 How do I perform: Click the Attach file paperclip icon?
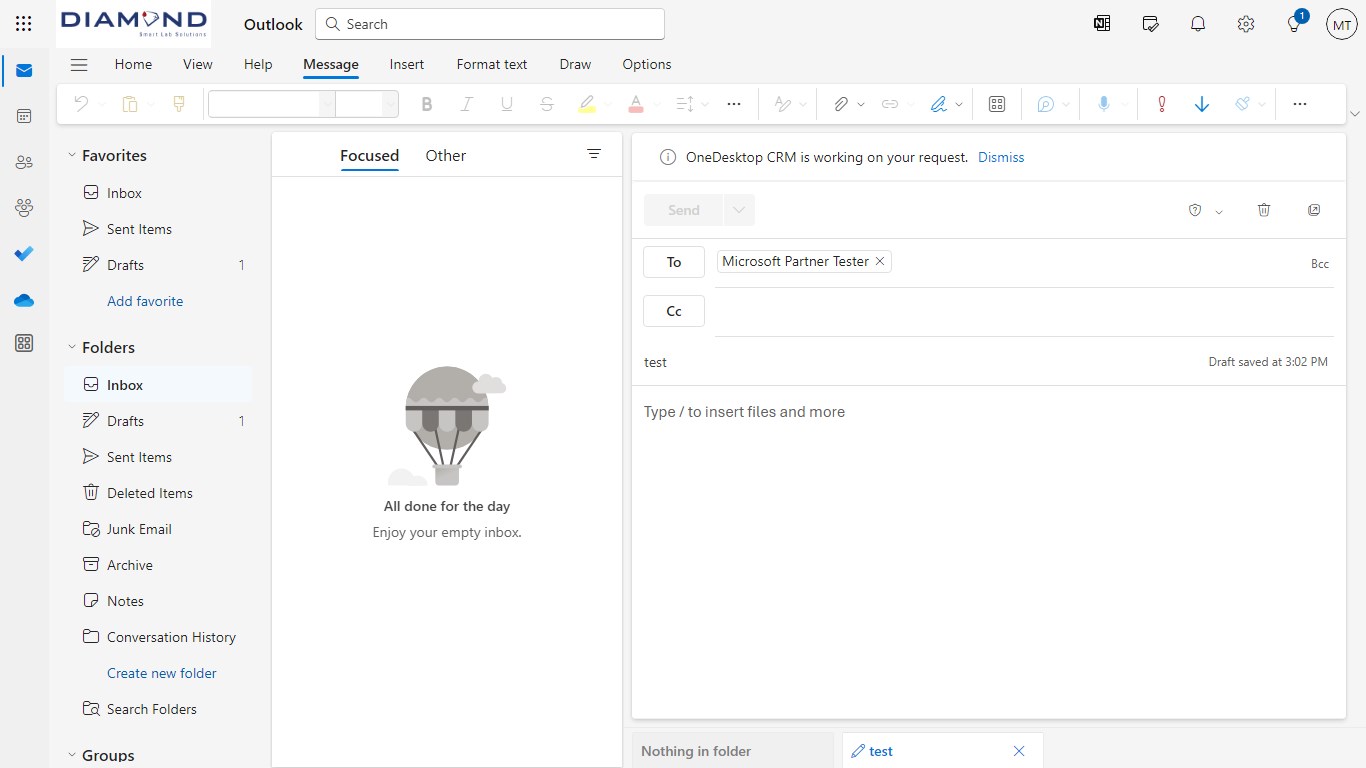pos(841,104)
